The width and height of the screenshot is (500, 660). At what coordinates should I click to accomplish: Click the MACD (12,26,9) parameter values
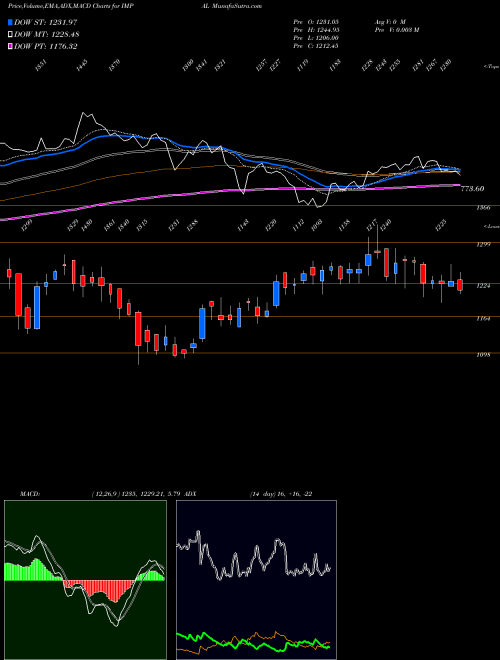(136, 494)
